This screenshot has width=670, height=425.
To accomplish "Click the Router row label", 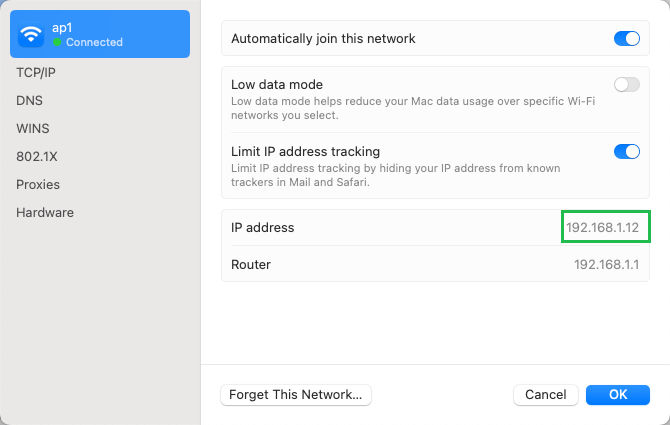I will click(251, 264).
